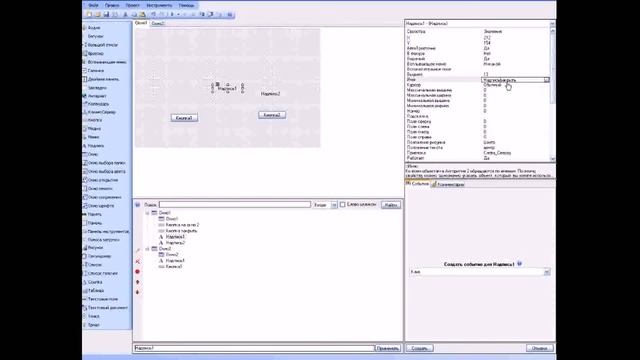Image resolution: width=640 pixels, height=360 pixels.
Task: Collapse the top-level Окно2 tree node
Action: (147, 249)
